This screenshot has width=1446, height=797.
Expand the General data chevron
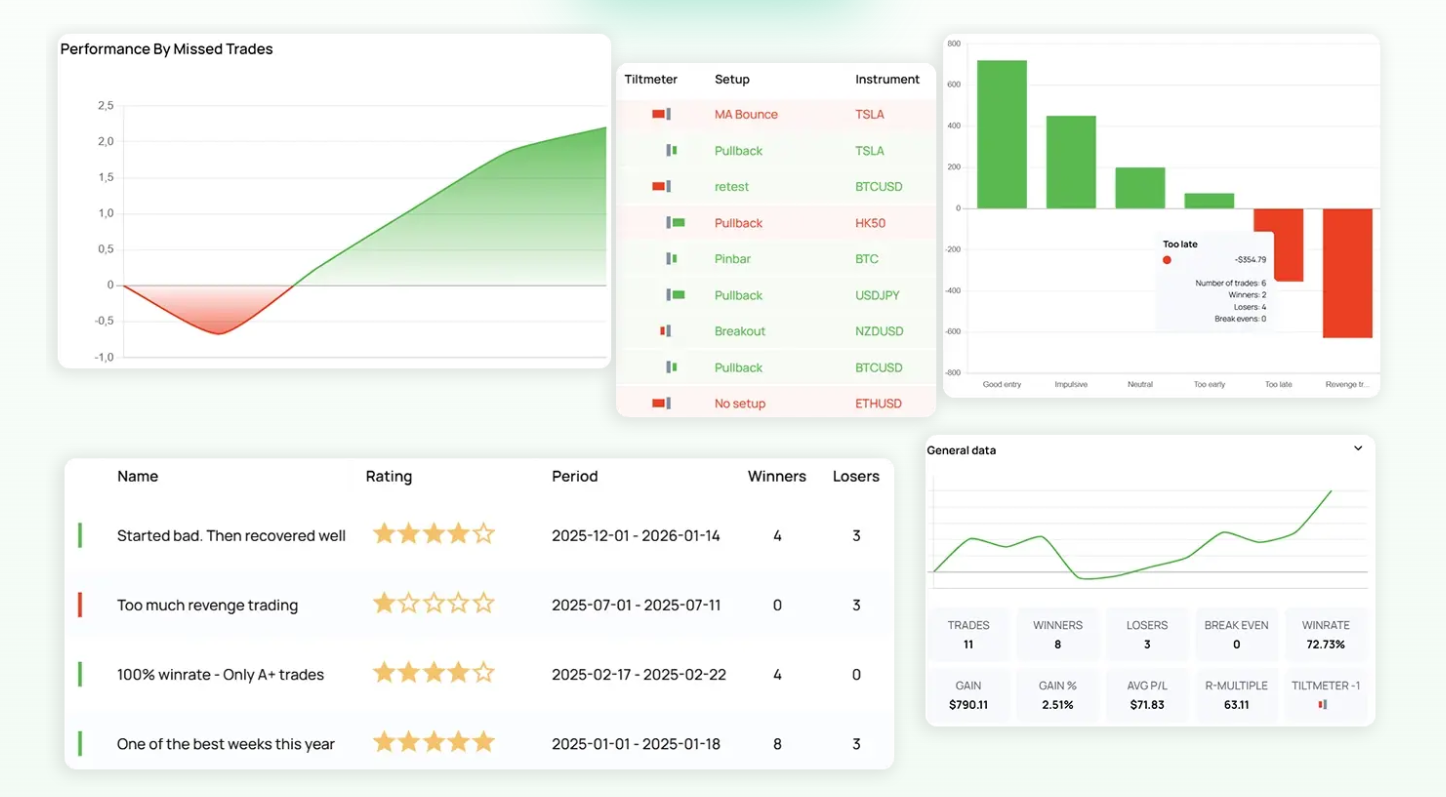1358,448
